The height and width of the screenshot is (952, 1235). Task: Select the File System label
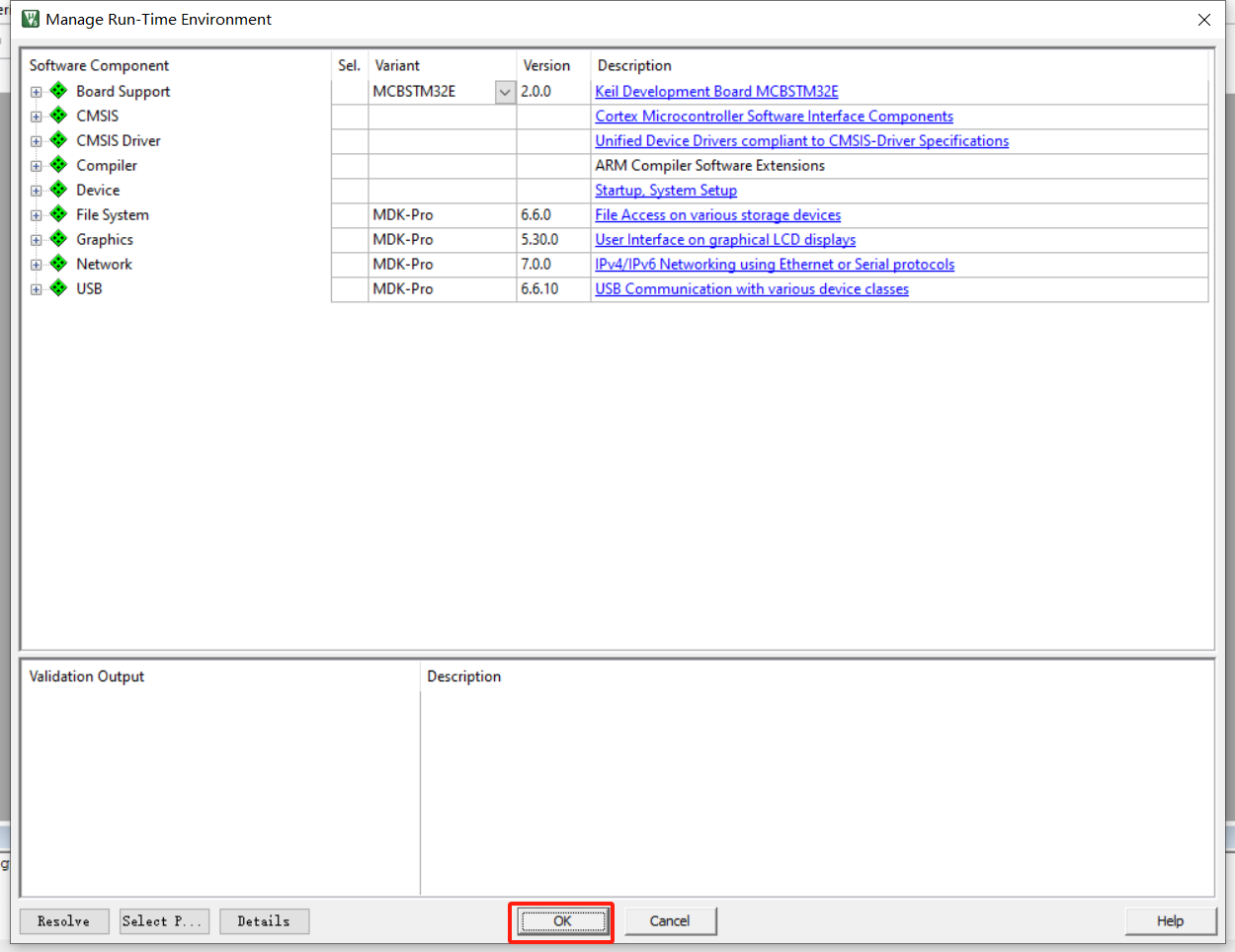[113, 214]
